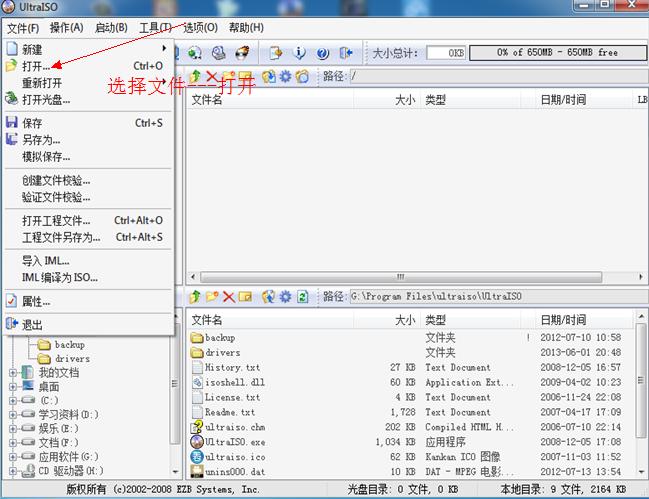Expand the (C:) drive node
The width and height of the screenshot is (649, 499).
point(13,401)
